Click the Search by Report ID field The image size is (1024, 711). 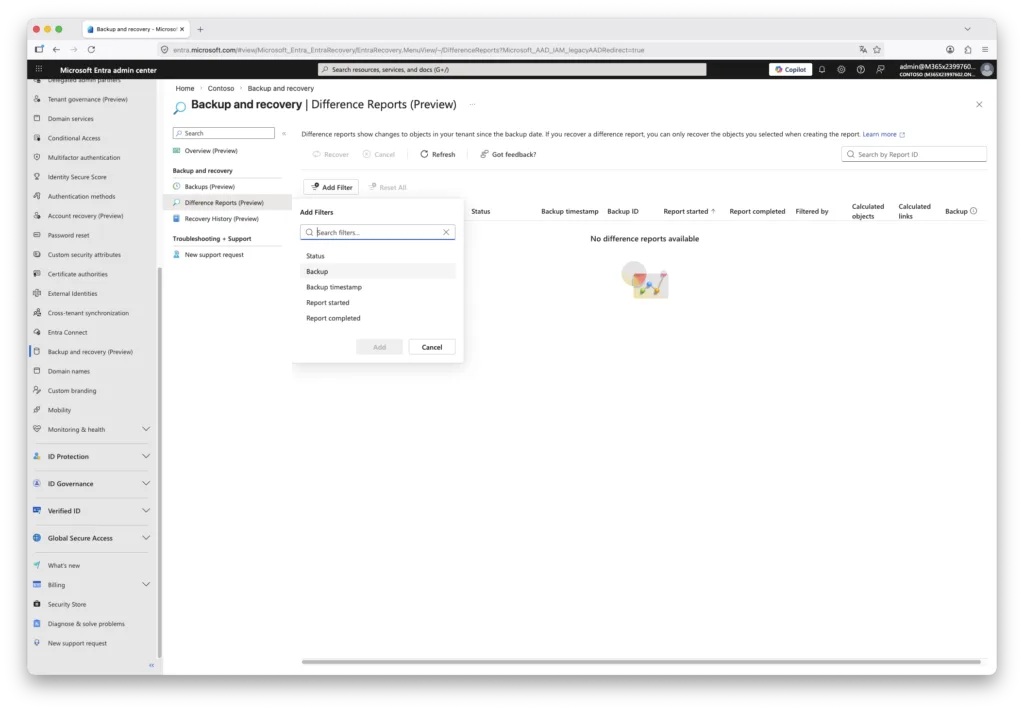tap(913, 154)
